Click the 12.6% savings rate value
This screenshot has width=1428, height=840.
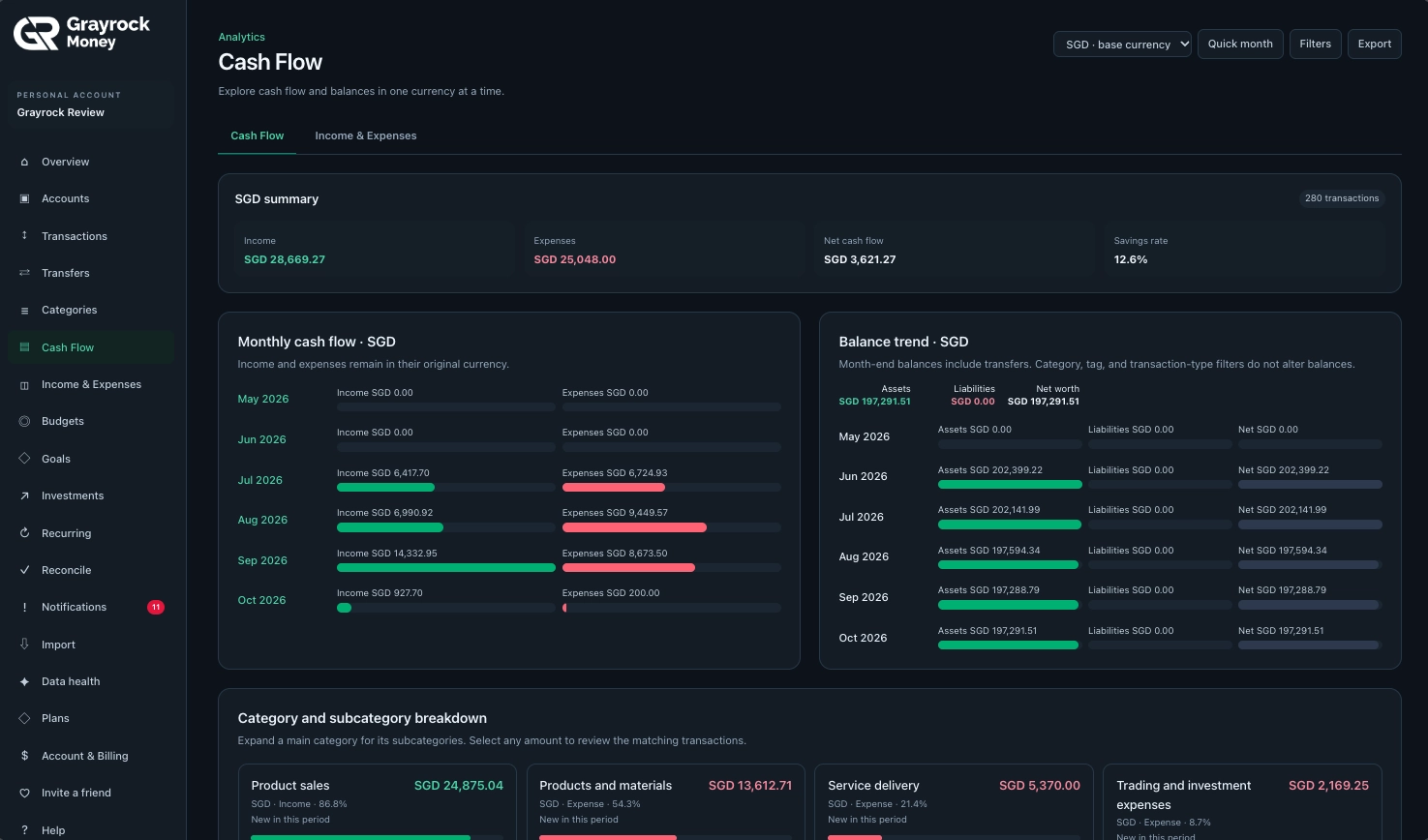pos(1131,259)
